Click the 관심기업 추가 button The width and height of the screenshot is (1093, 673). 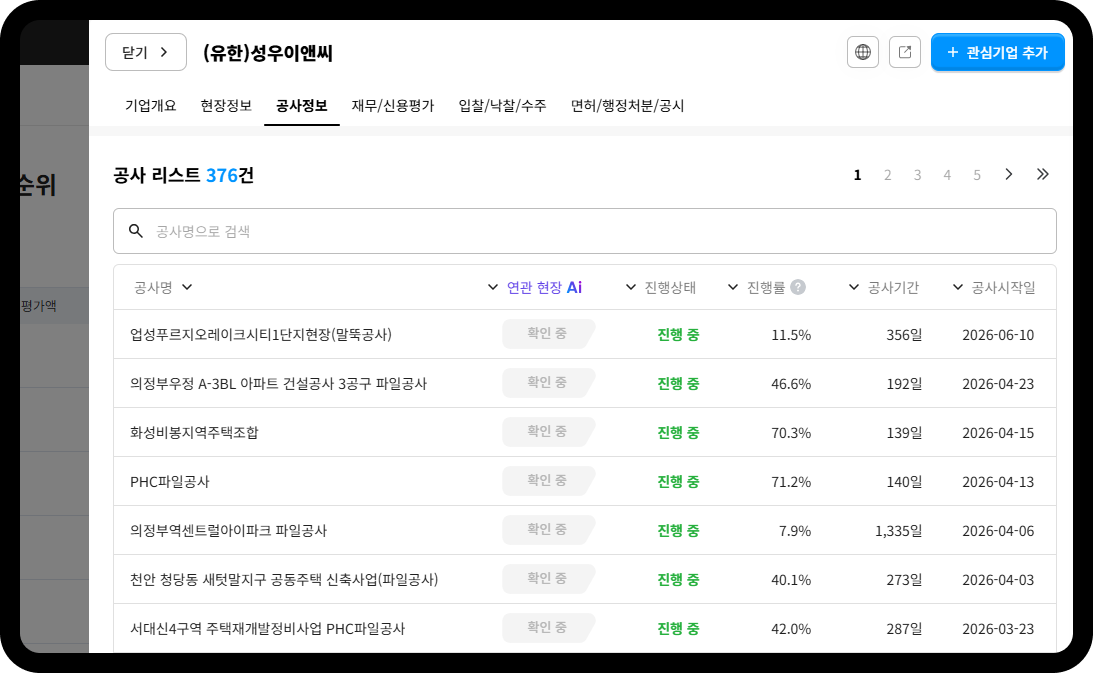[x=998, y=52]
